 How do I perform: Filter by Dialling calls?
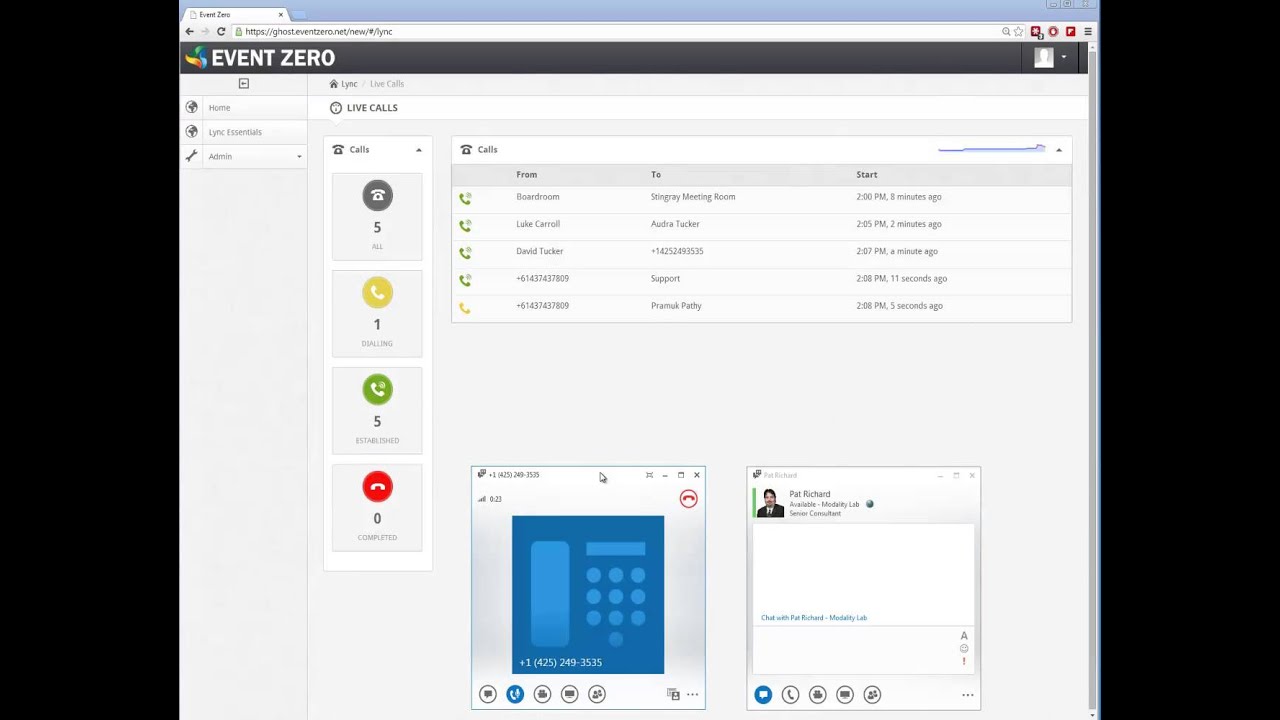click(377, 313)
